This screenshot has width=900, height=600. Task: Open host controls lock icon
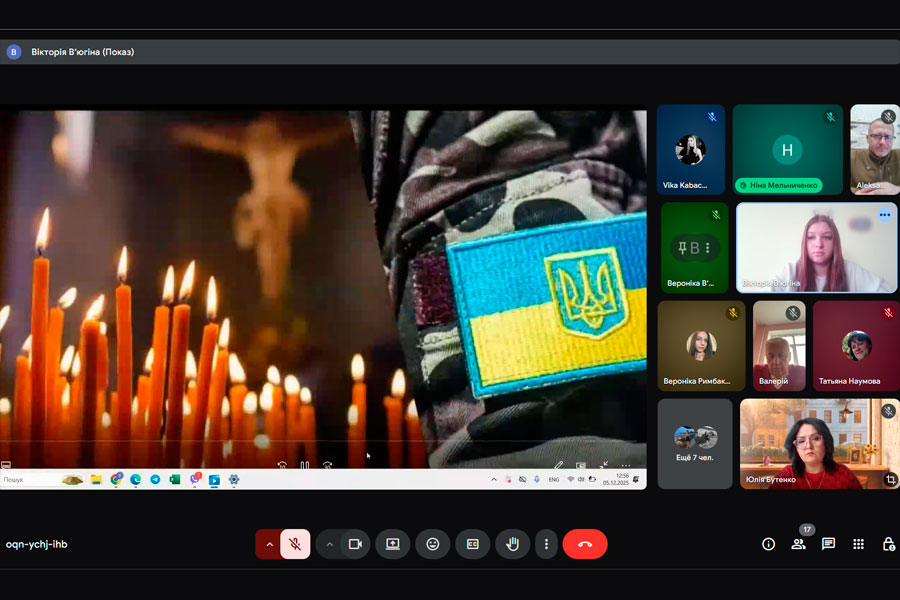point(889,544)
